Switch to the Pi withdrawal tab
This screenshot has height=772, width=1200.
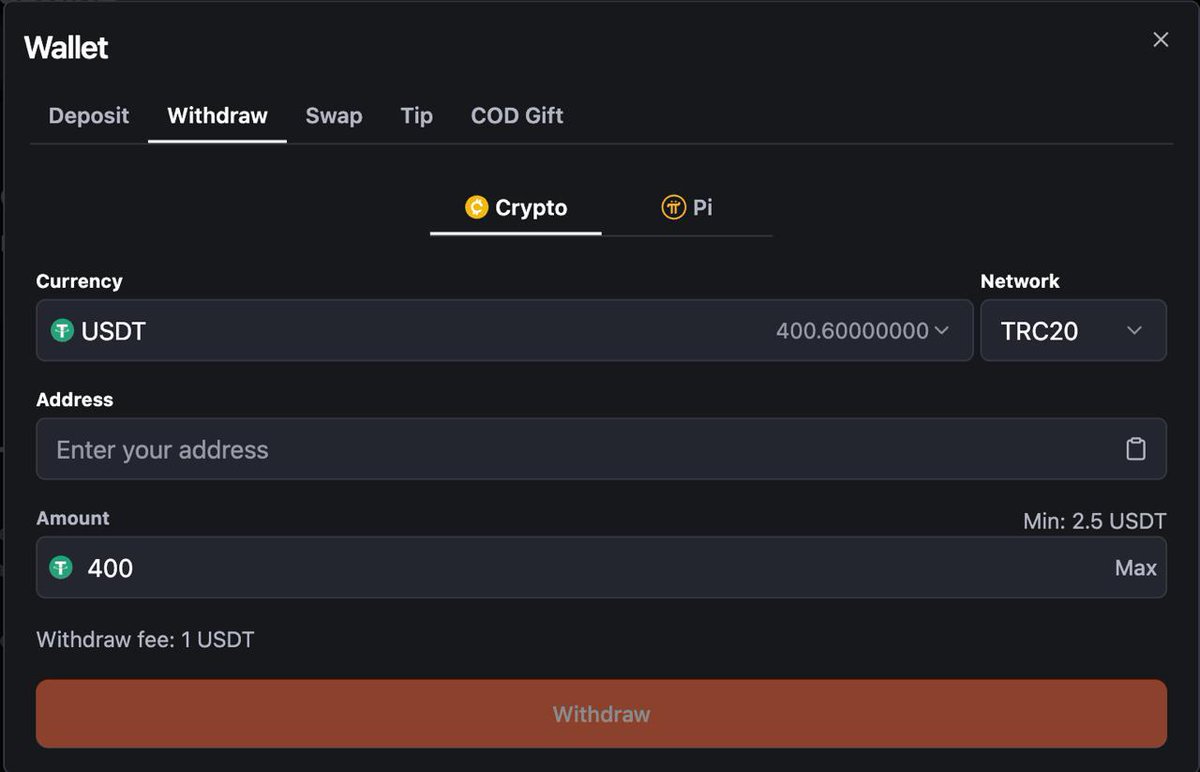[x=687, y=208]
